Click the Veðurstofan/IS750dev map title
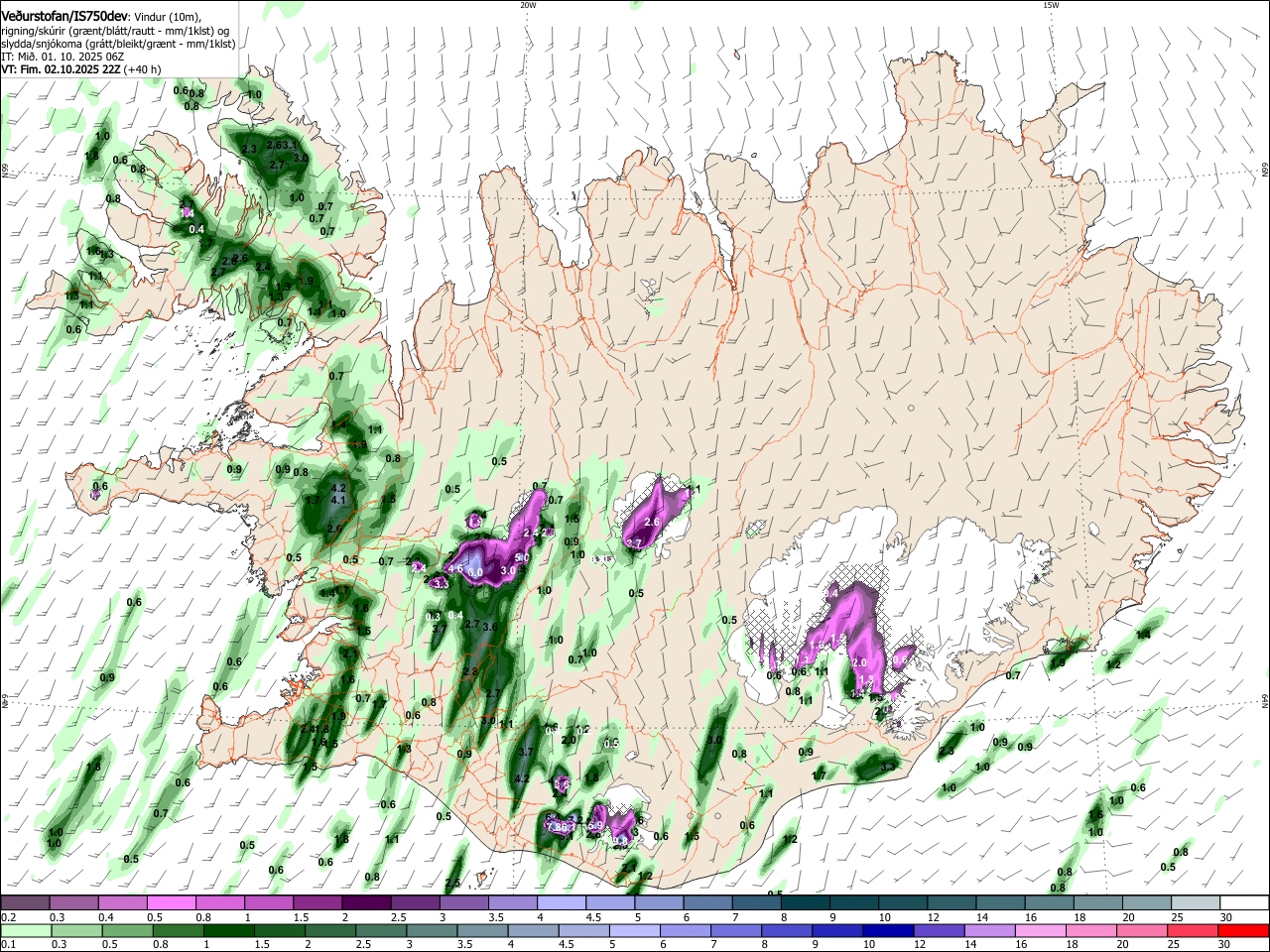 pos(64,16)
